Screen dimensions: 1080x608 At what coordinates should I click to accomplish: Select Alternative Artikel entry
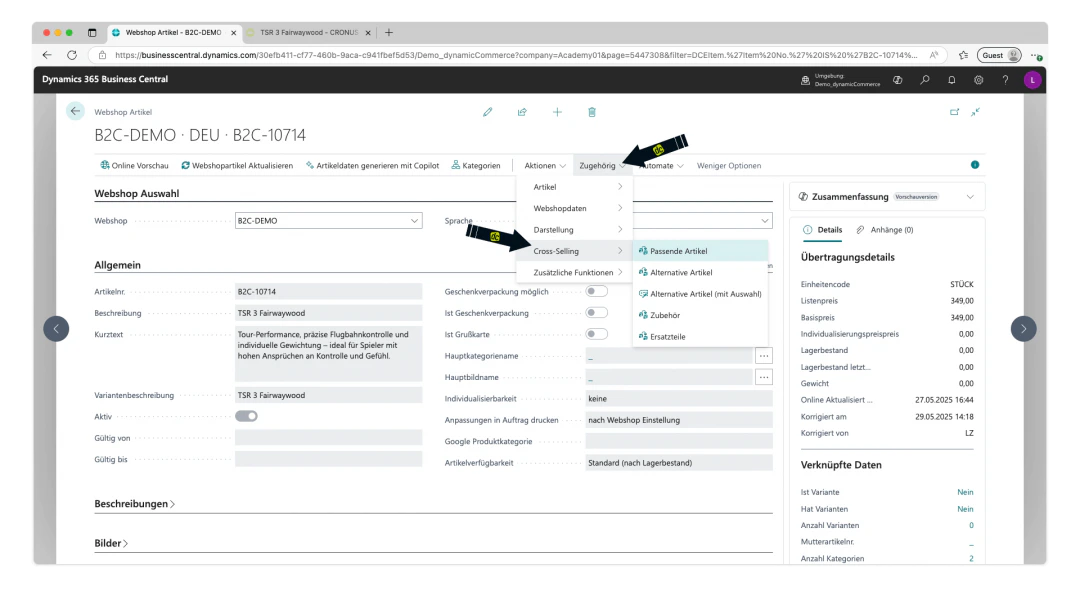click(700, 272)
